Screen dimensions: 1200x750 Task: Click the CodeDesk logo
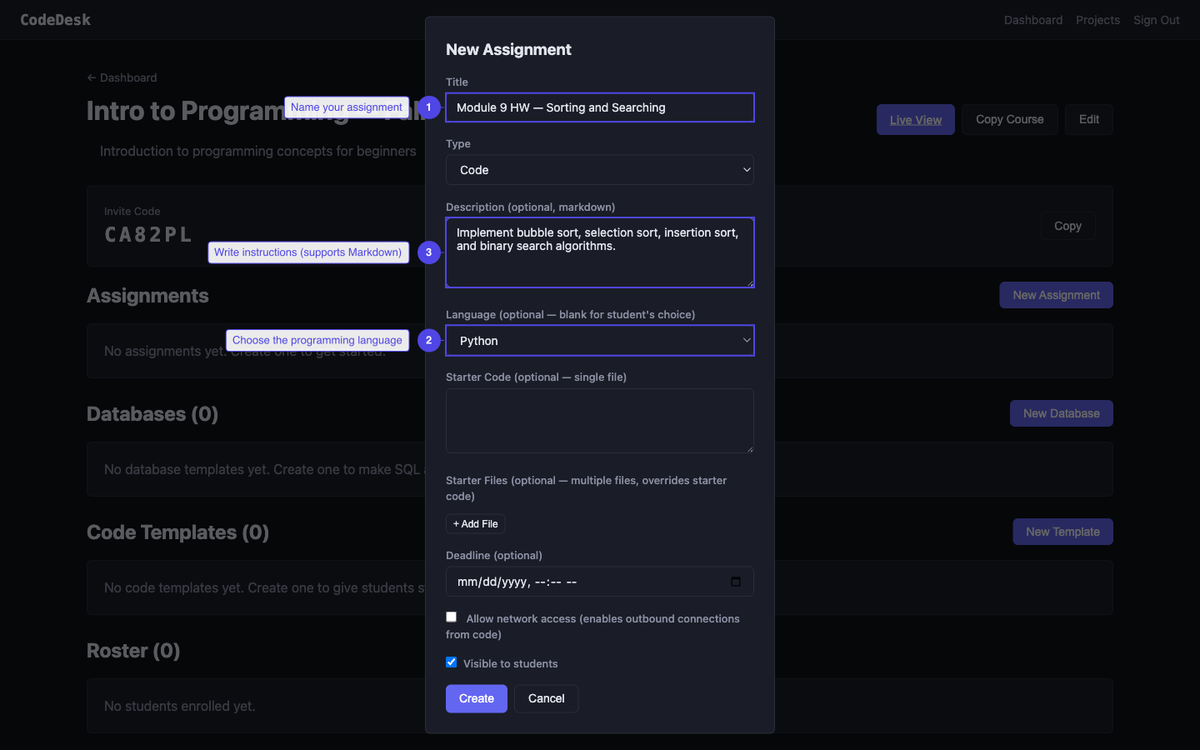point(55,19)
